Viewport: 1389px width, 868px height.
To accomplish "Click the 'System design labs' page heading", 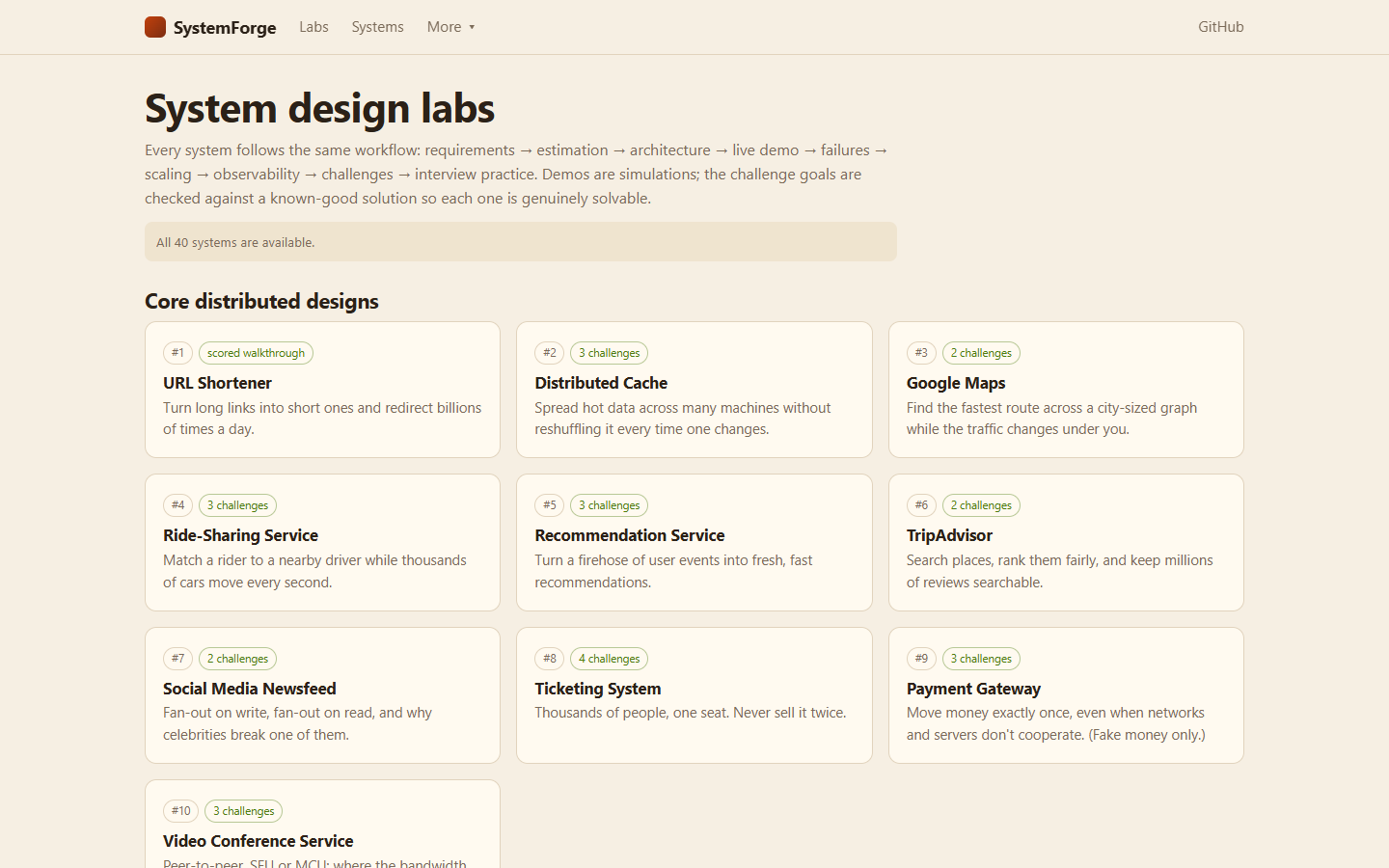I will (x=319, y=108).
